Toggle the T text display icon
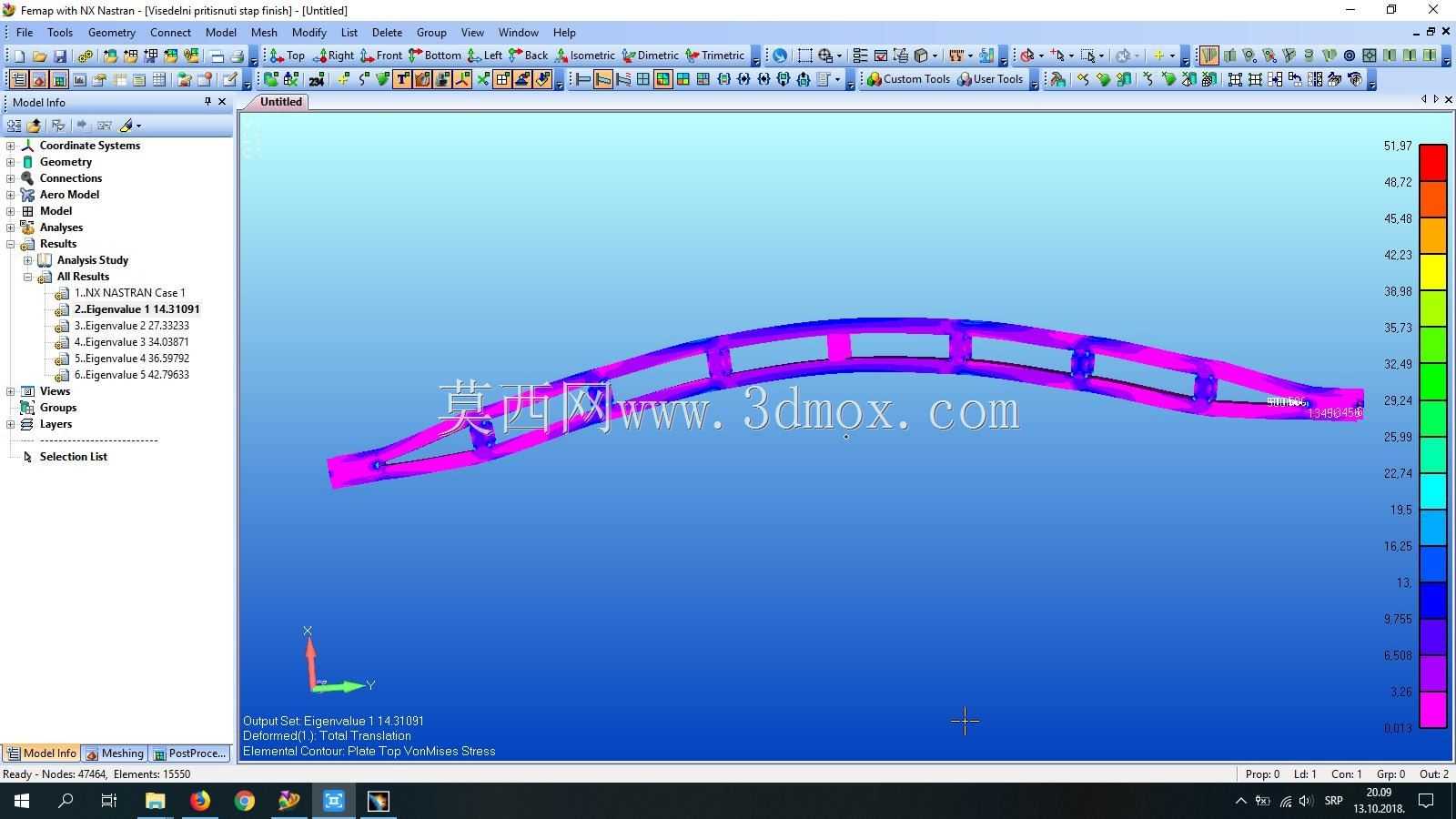Image resolution: width=1456 pixels, height=819 pixels. (x=401, y=79)
